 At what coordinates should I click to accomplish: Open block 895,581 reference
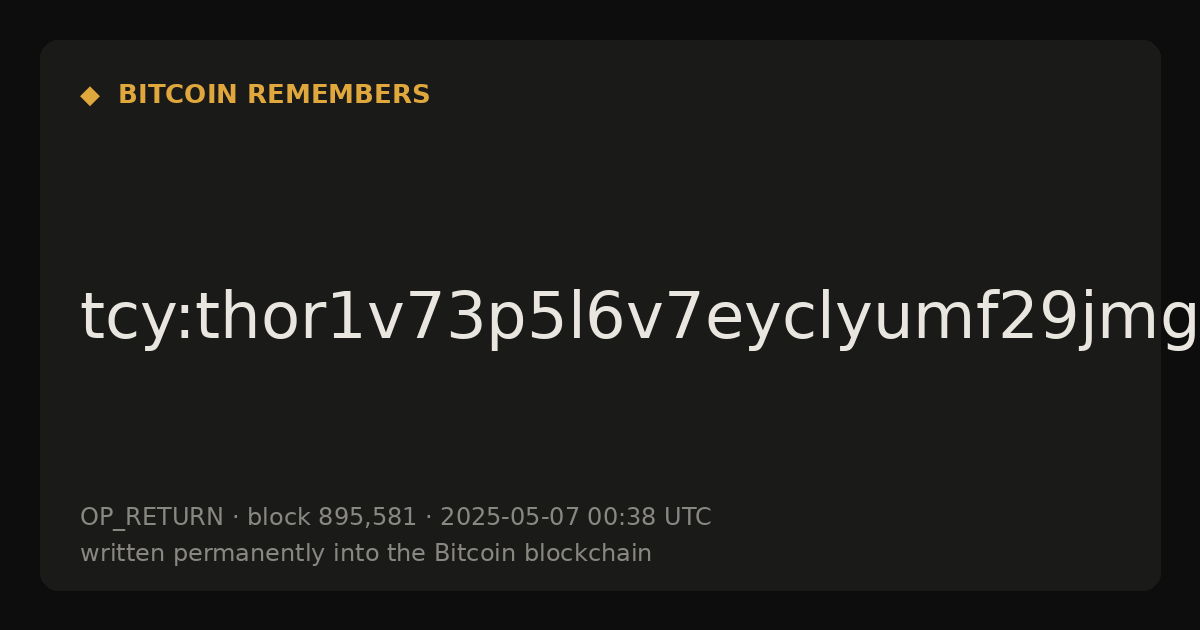coord(331,517)
